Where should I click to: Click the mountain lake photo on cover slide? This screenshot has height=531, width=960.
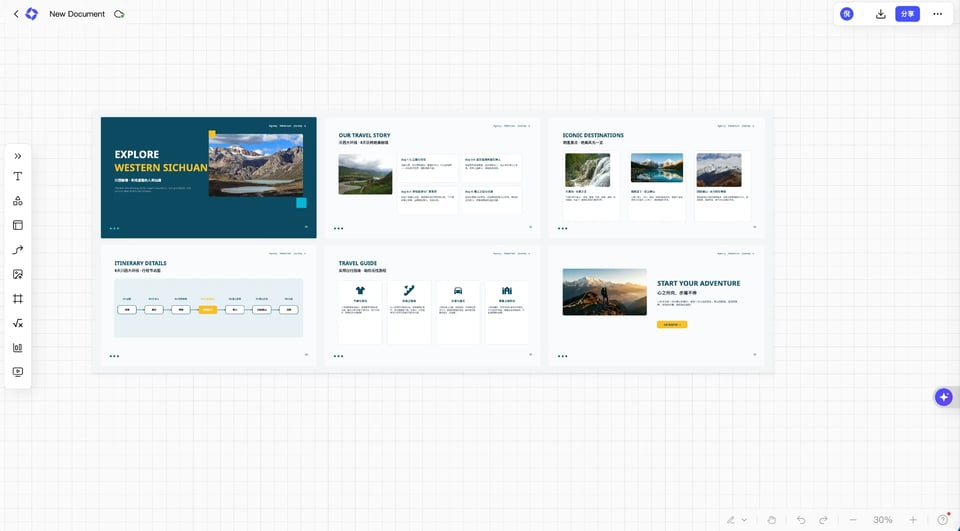coord(256,165)
